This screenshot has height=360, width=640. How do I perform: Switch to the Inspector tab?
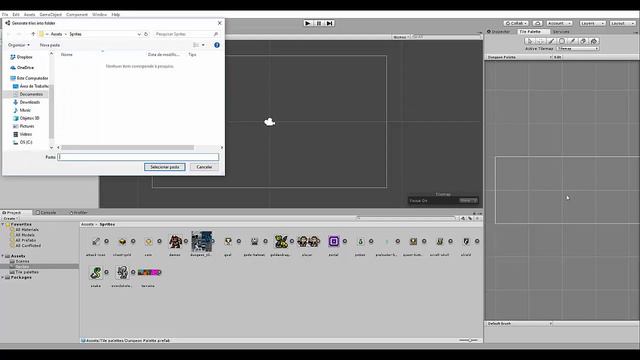tap(499, 31)
